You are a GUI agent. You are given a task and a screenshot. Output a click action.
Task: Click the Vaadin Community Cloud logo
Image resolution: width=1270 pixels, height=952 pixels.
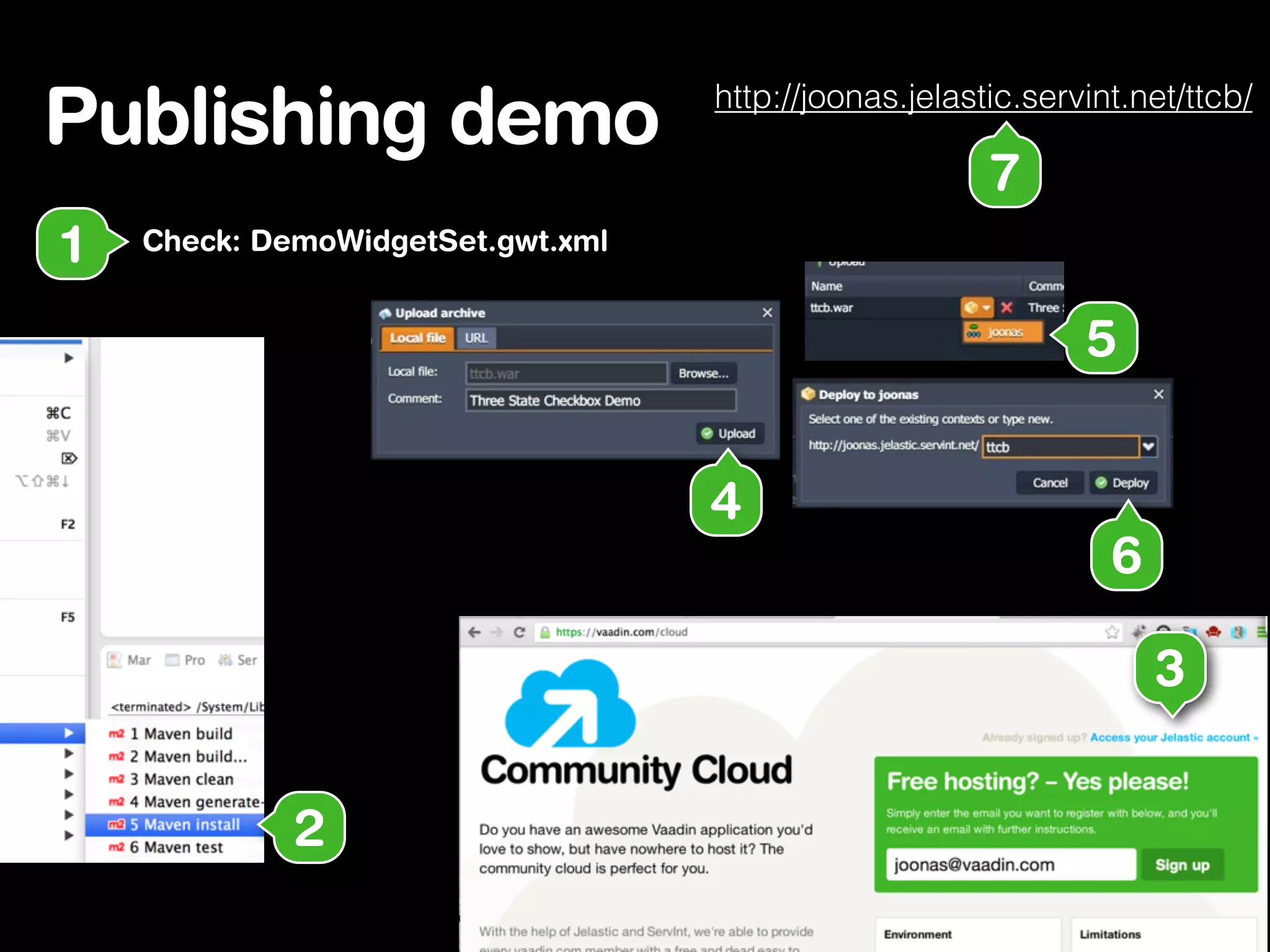(571, 703)
